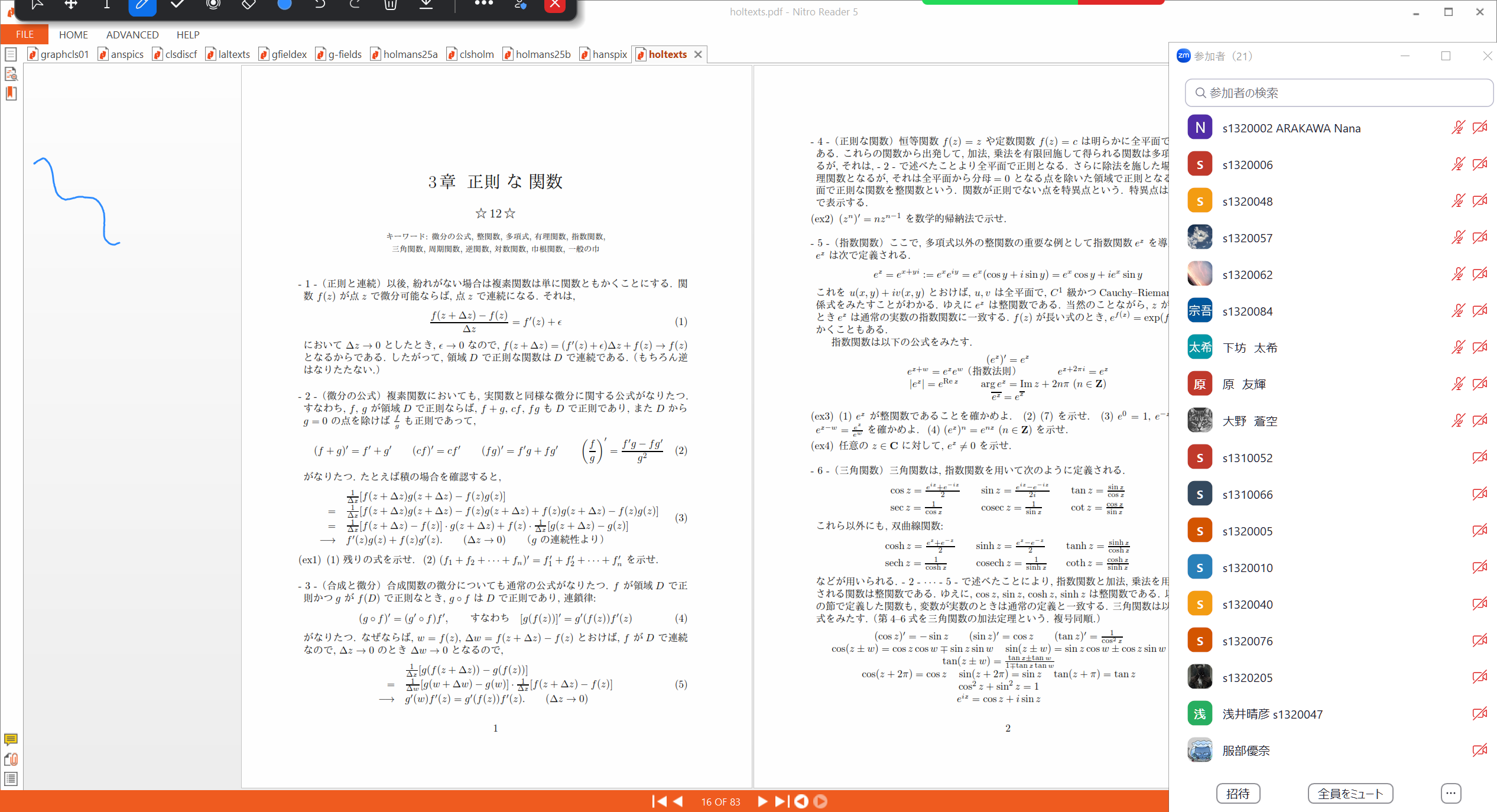Collapse the 参加者 participants panel
This screenshot has width=1497, height=812.
click(x=1405, y=56)
